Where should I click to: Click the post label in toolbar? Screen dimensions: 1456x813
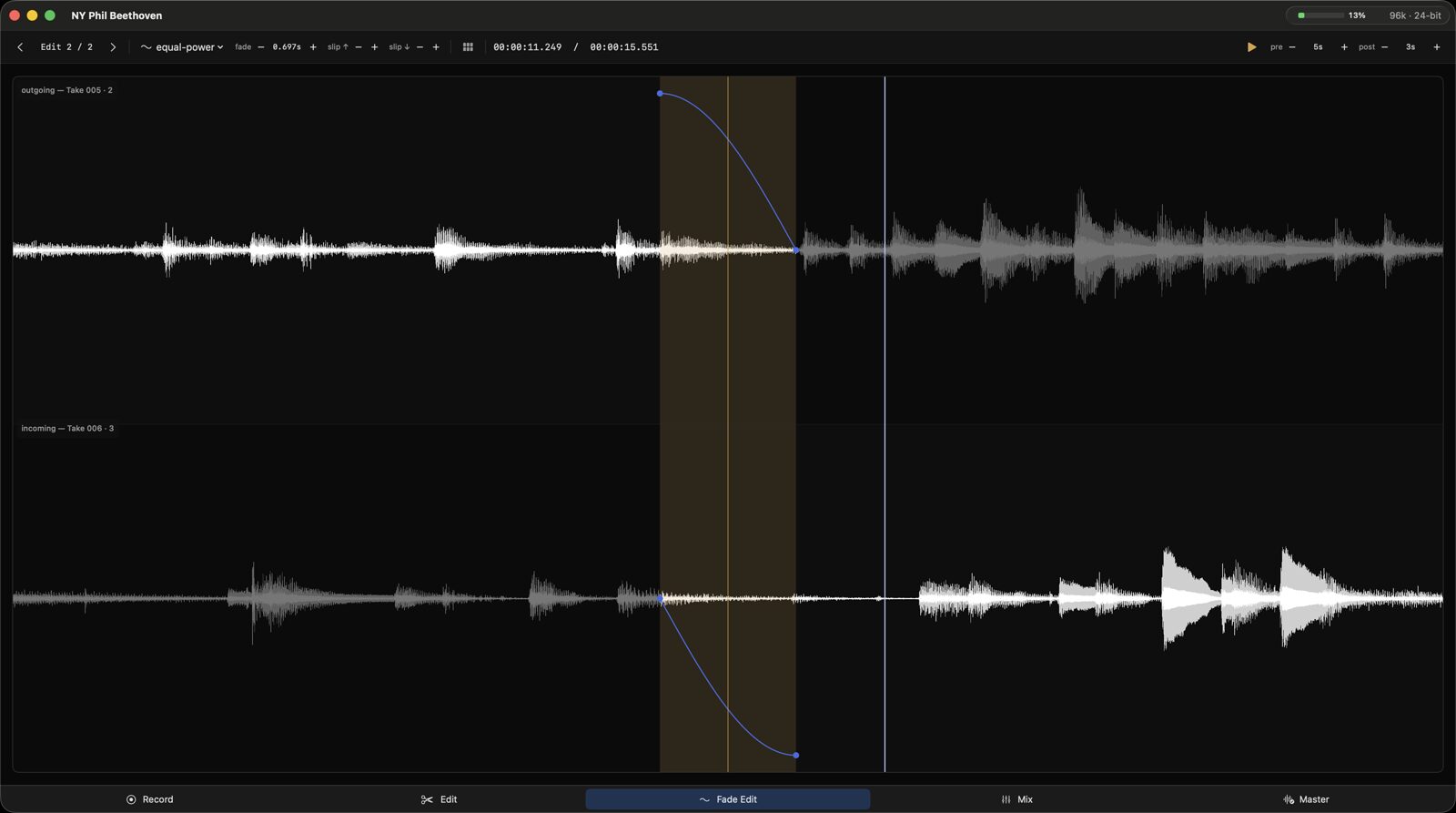(1367, 47)
